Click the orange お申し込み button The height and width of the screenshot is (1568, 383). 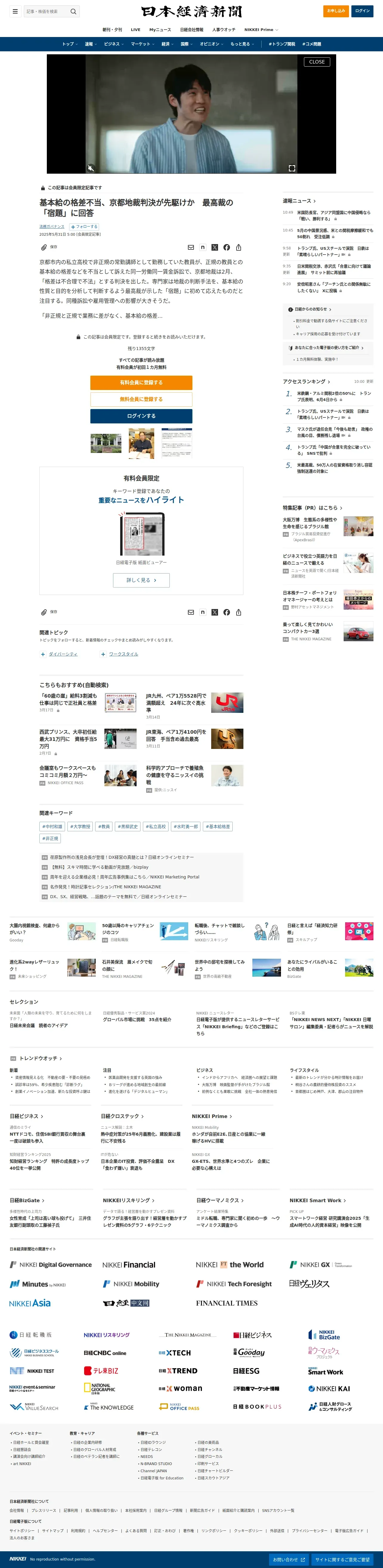click(336, 11)
